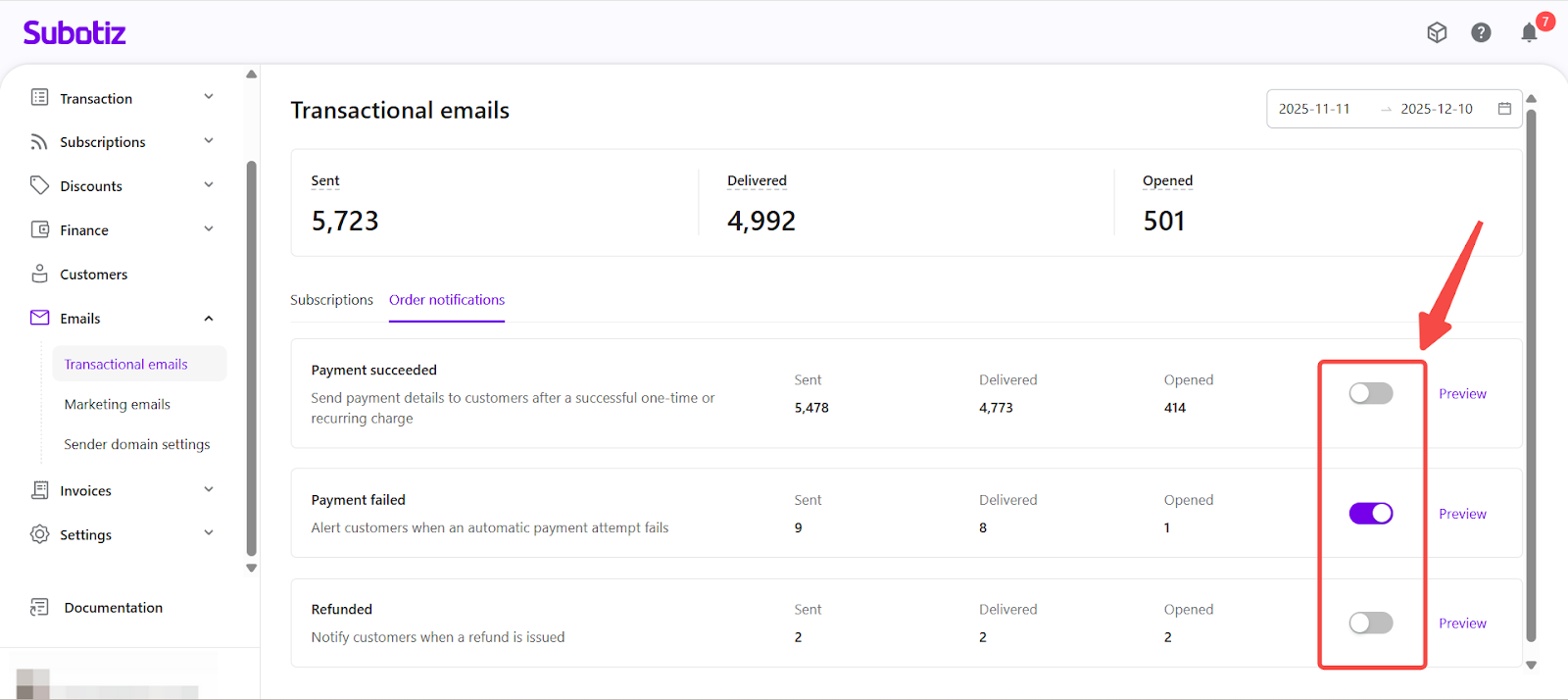This screenshot has height=700, width=1568.
Task: Click the start date 2025-11-11 field
Action: click(1314, 109)
